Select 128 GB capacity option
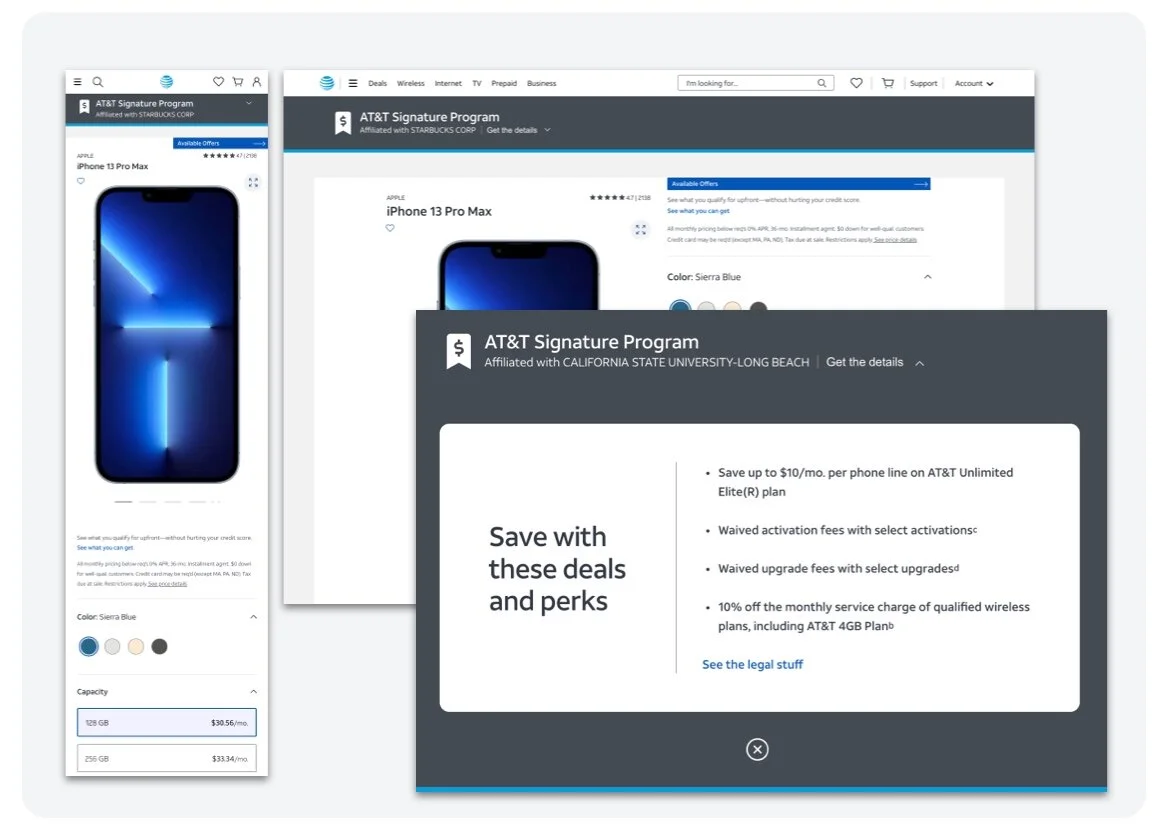The width and height of the screenshot is (1164, 836). point(166,722)
